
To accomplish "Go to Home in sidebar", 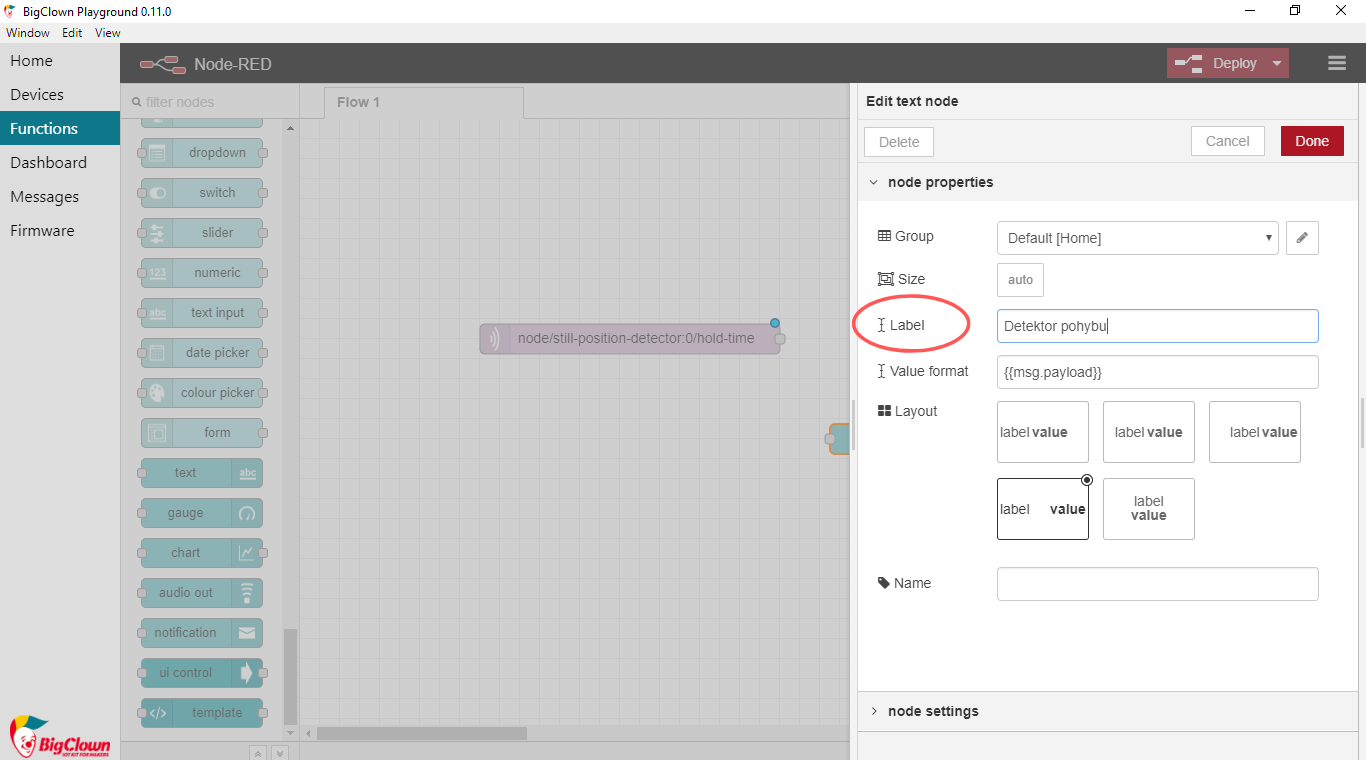I will click(60, 60).
